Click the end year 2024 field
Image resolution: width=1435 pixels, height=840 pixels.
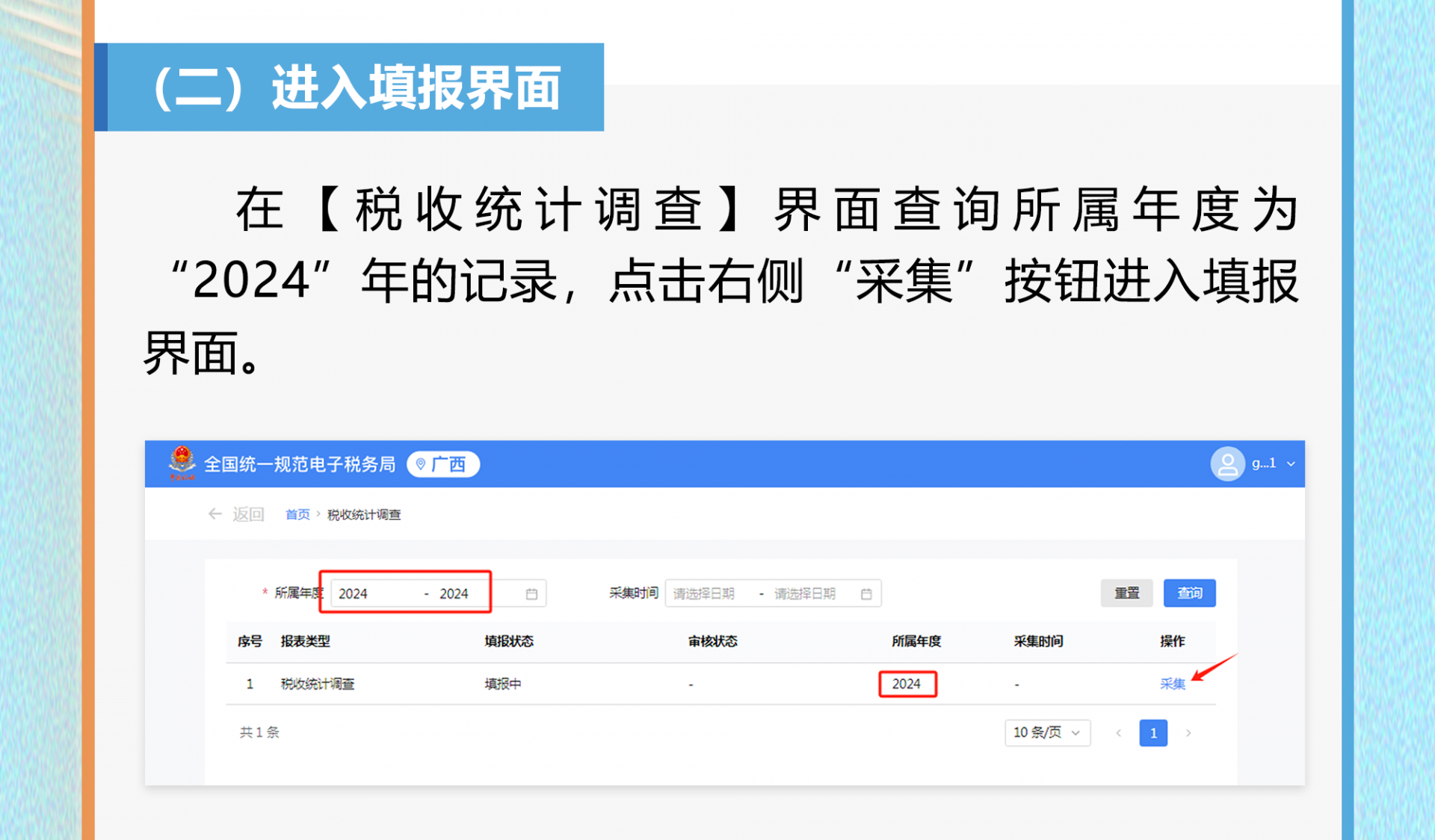[454, 594]
